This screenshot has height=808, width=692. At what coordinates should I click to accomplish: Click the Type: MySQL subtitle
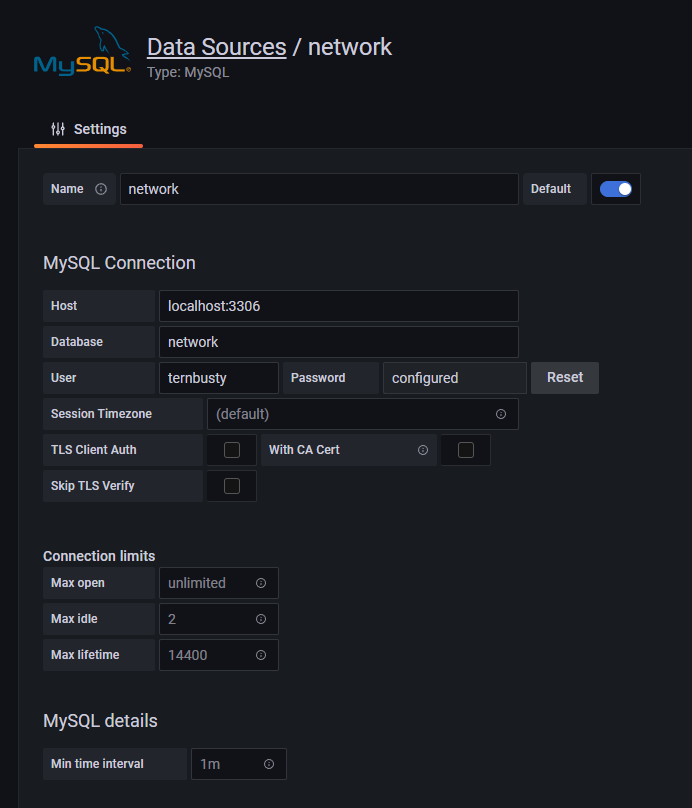click(188, 73)
